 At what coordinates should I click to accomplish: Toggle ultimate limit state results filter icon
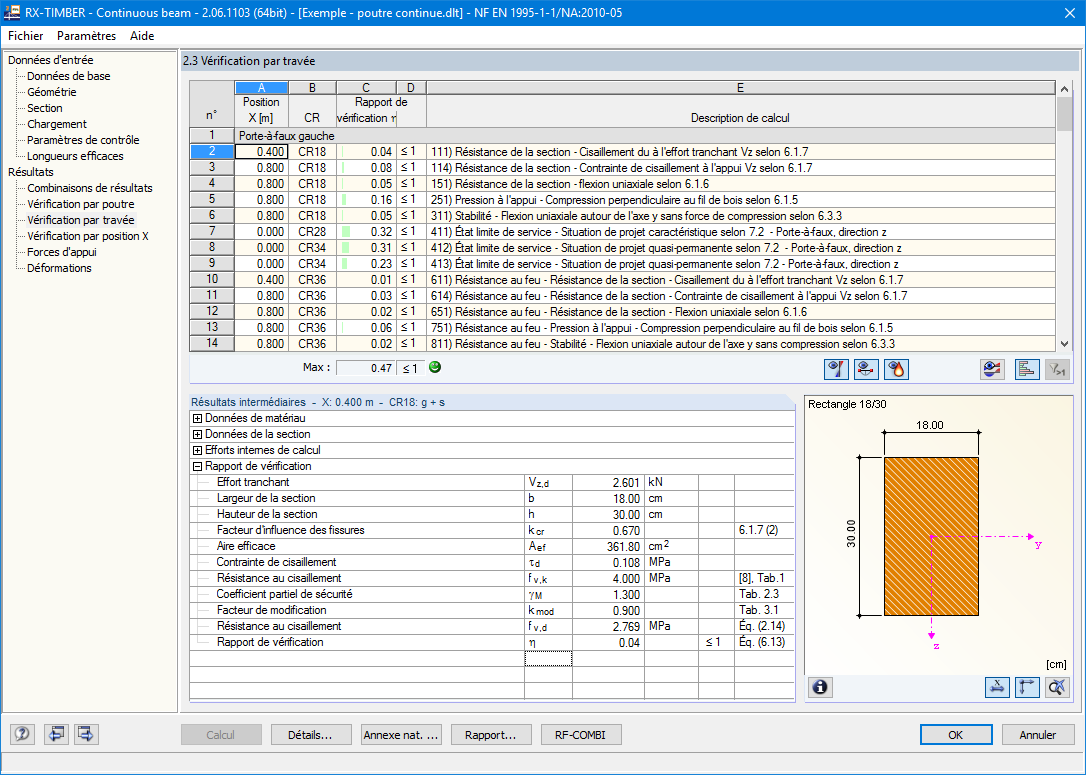tap(836, 370)
